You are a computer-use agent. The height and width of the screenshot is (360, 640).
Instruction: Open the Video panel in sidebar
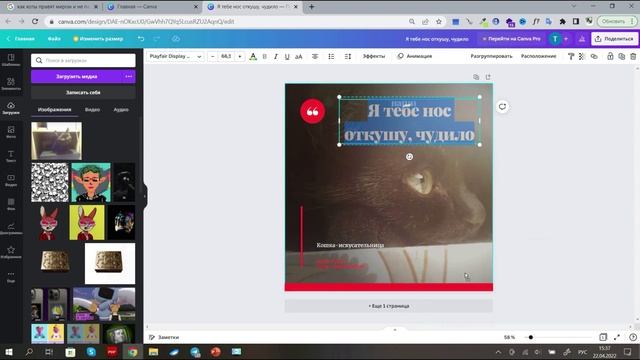pyautogui.click(x=11, y=180)
